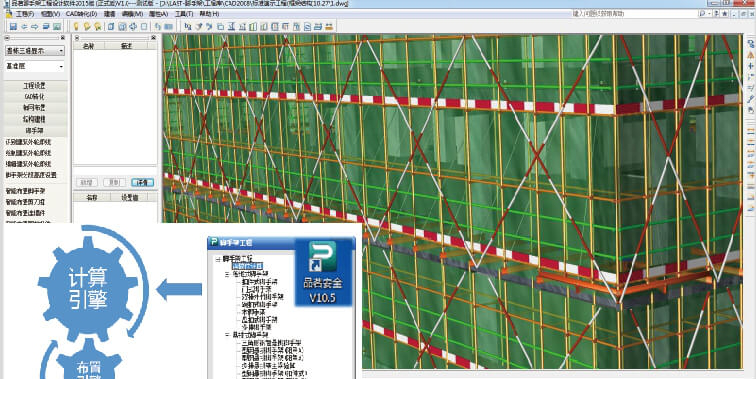Click the 'bq' text tool icon on second toolbar
This screenshot has width=756, height=394.
coord(188,27)
